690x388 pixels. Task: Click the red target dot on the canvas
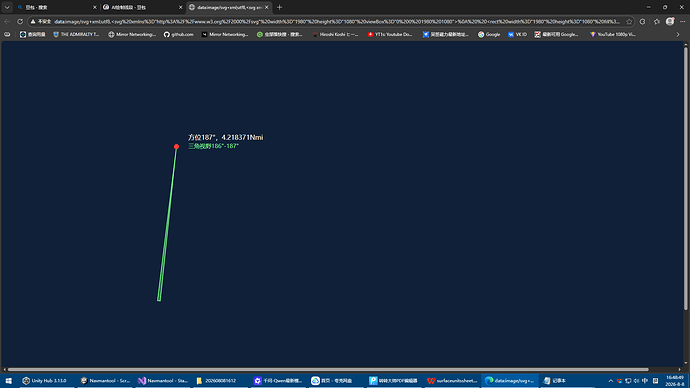[x=176, y=146]
